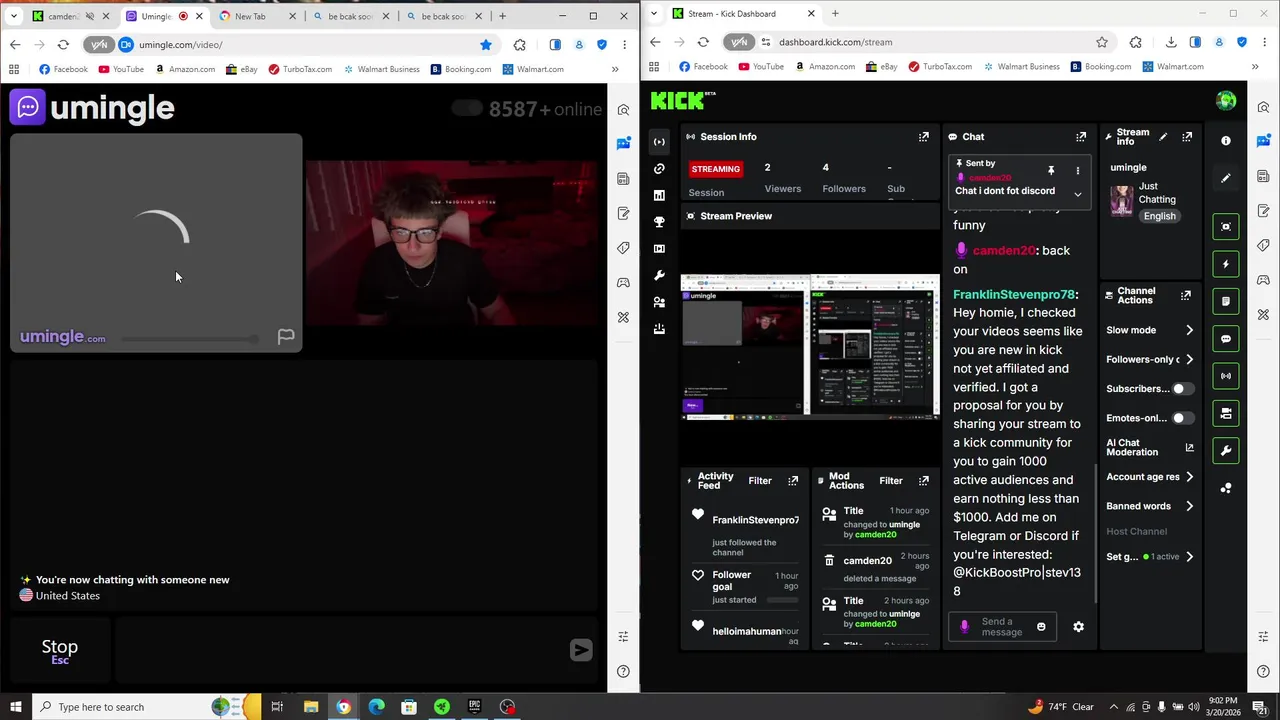This screenshot has width=1280, height=720.
Task: Open the AI Chat Moderation external link
Action: point(1189,448)
